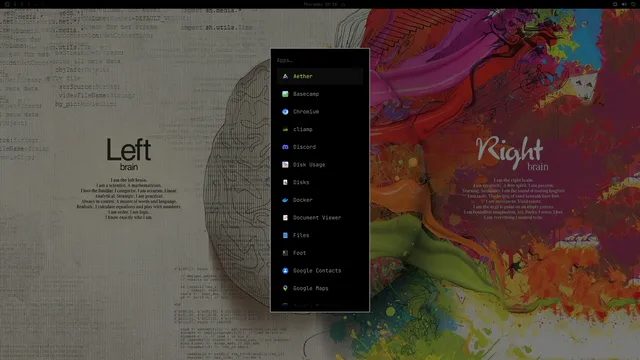
Task: Launch Disk Usage analyzer
Action: coord(320,164)
